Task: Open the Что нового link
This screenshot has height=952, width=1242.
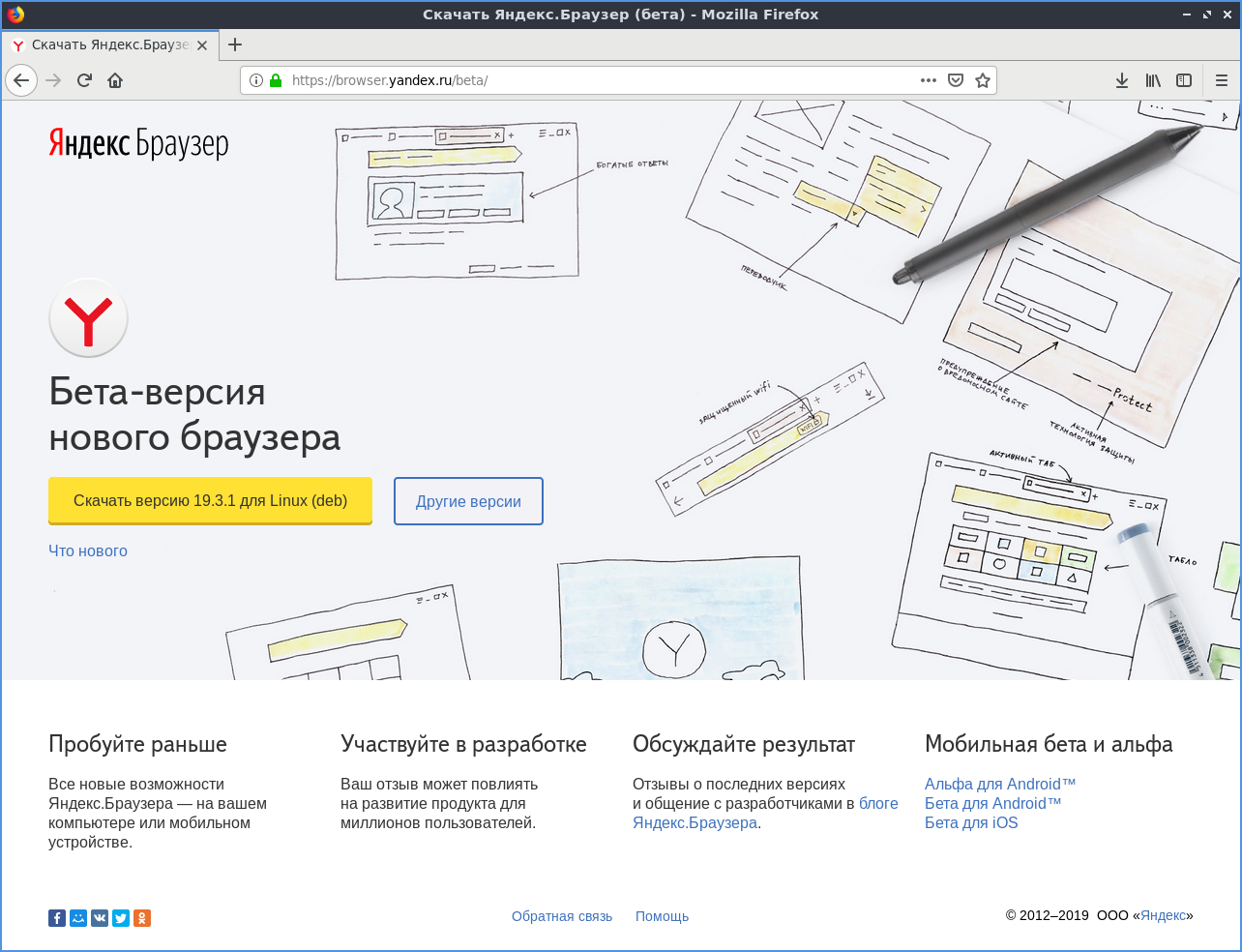Action: [x=88, y=550]
